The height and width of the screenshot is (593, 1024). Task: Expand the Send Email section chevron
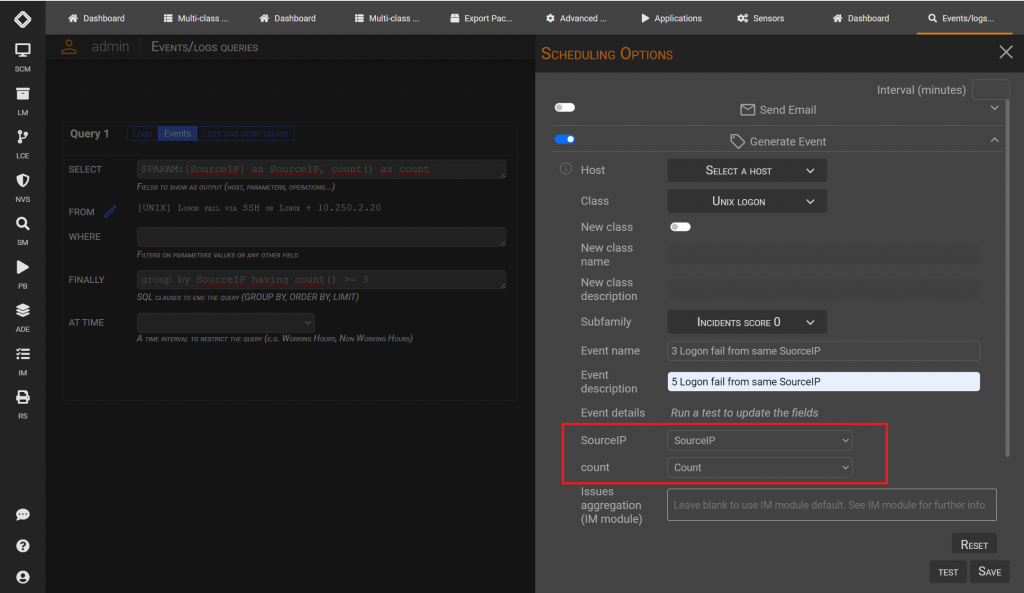pyautogui.click(x=994, y=108)
